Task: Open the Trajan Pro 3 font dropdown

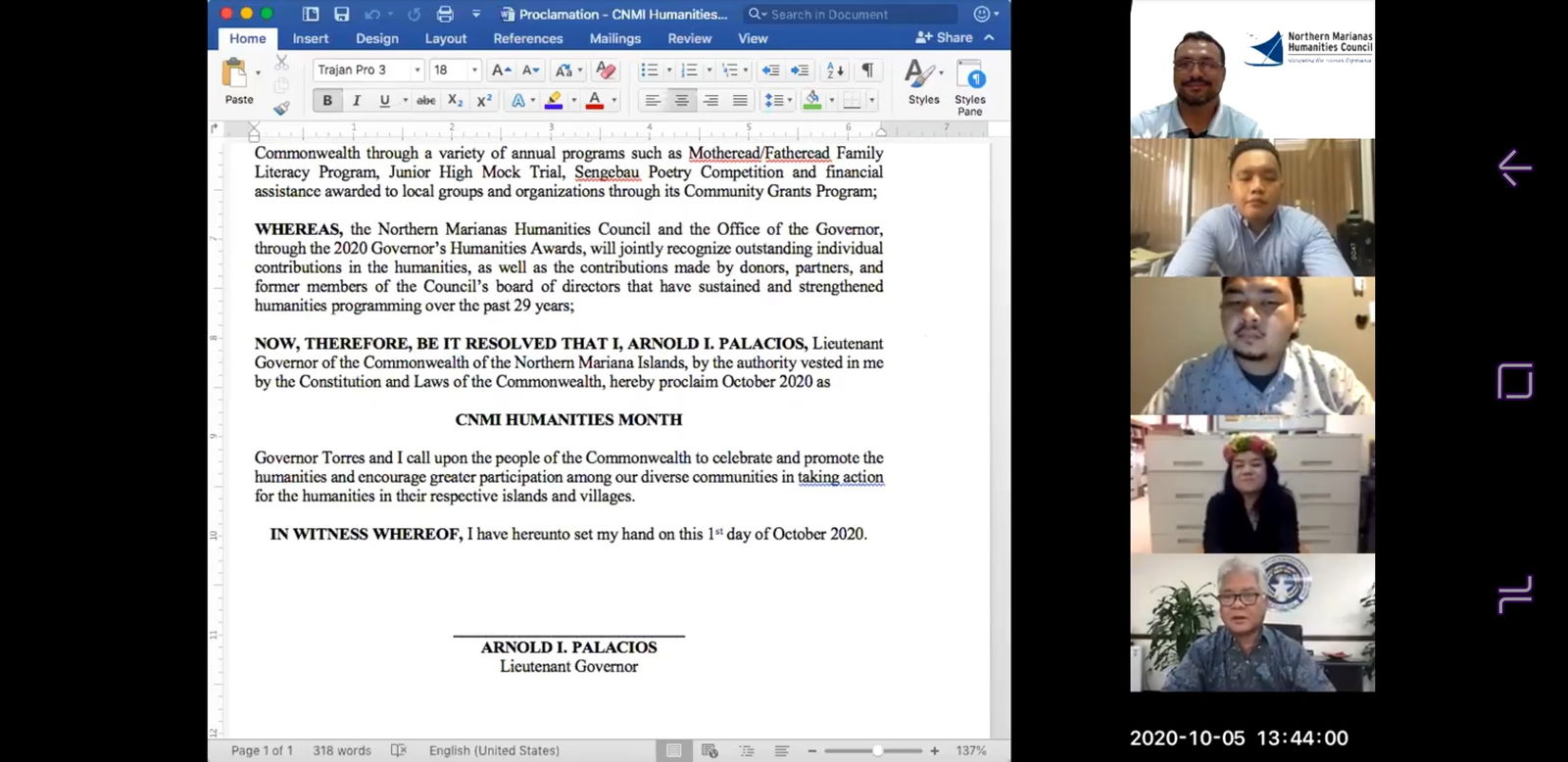Action: point(417,71)
